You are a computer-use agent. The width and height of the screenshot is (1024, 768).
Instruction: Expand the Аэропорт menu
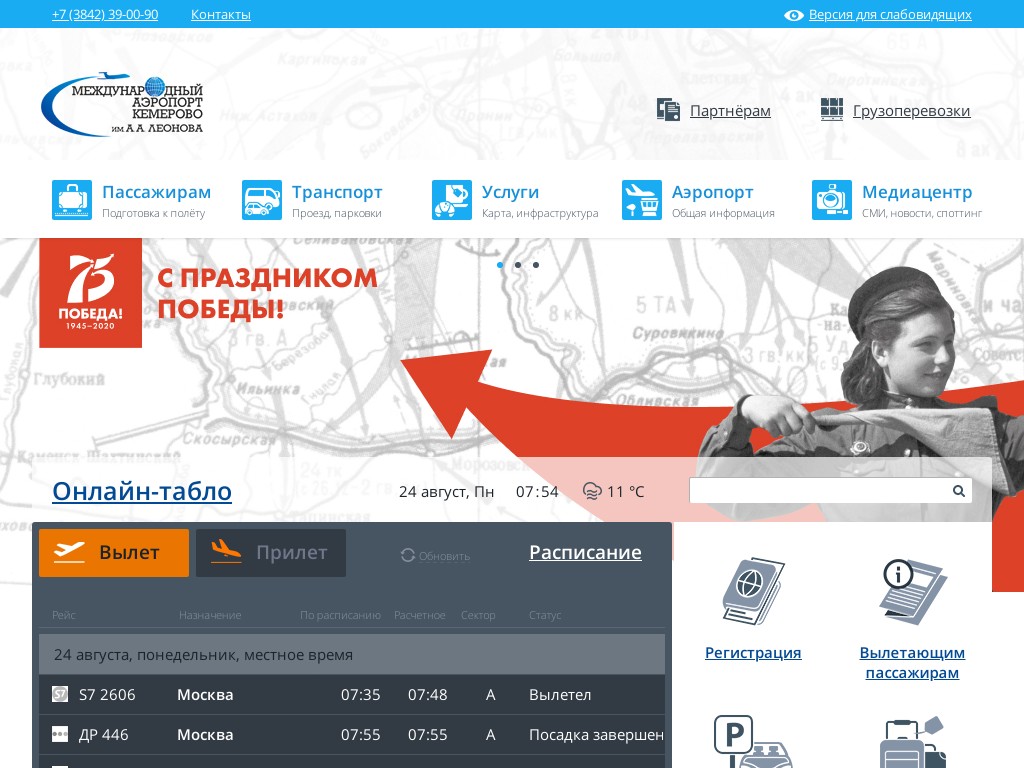pos(712,192)
